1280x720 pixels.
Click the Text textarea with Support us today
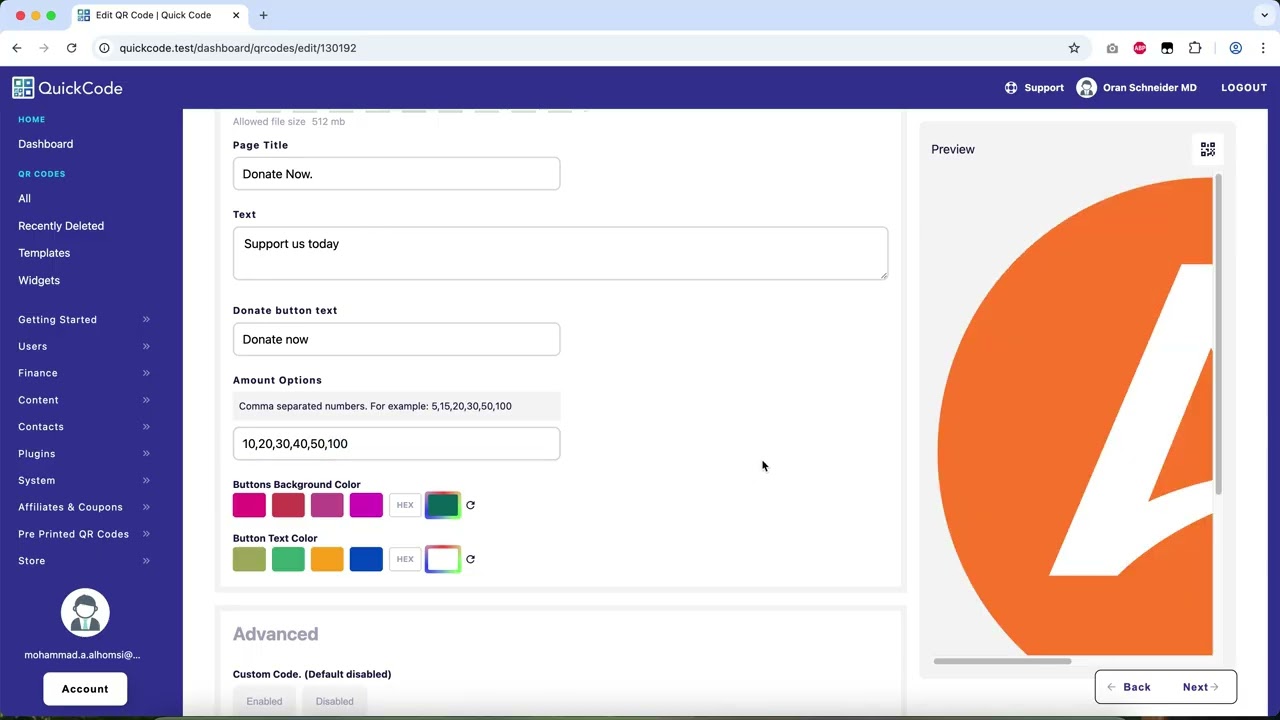(x=560, y=253)
